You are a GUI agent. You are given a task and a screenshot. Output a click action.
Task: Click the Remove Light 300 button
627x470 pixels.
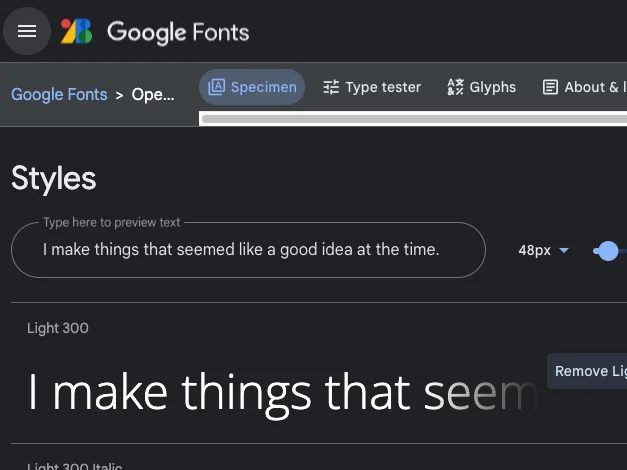pyautogui.click(x=587, y=371)
